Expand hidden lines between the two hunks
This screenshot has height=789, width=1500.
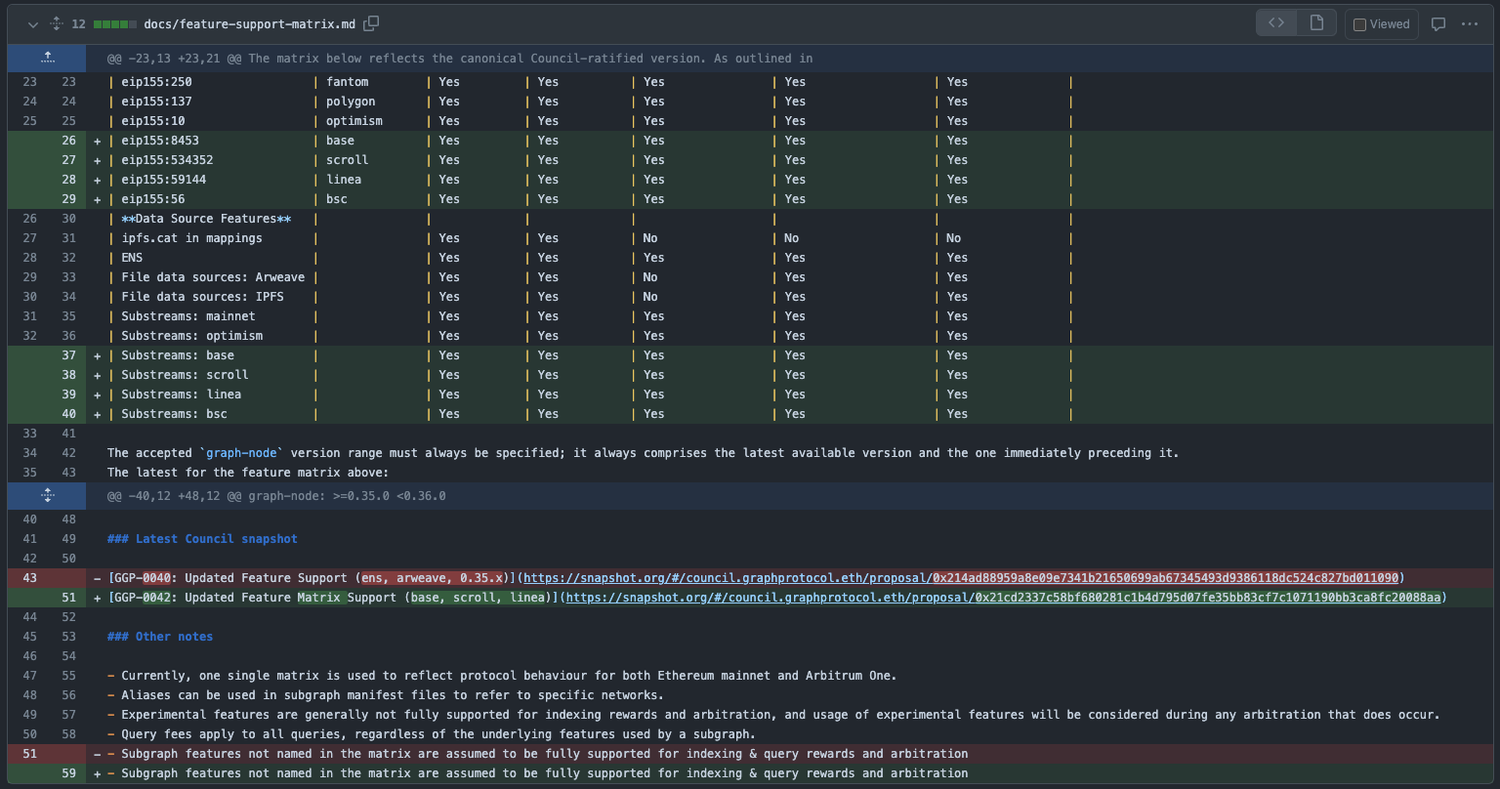point(47,495)
